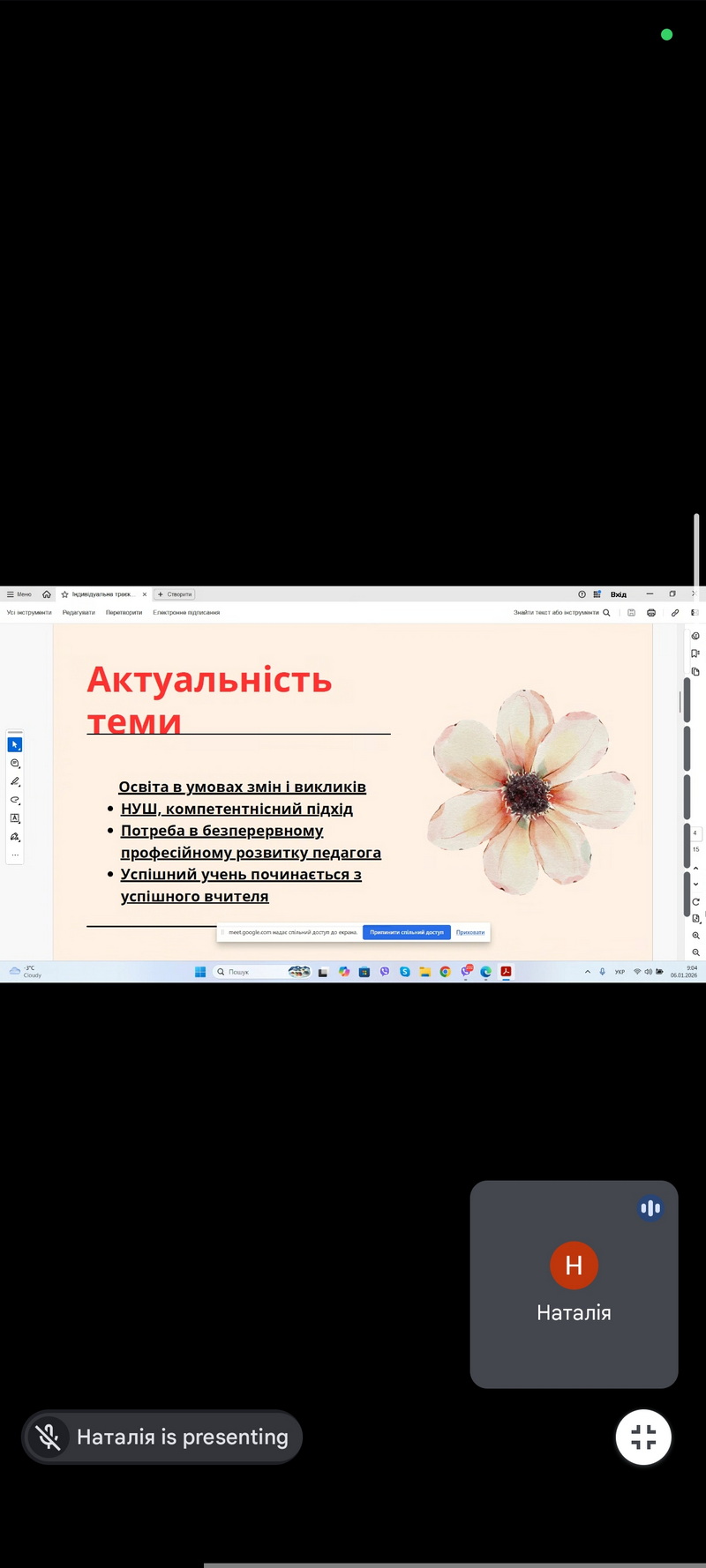Open the bookmarks panel icon

[x=695, y=653]
